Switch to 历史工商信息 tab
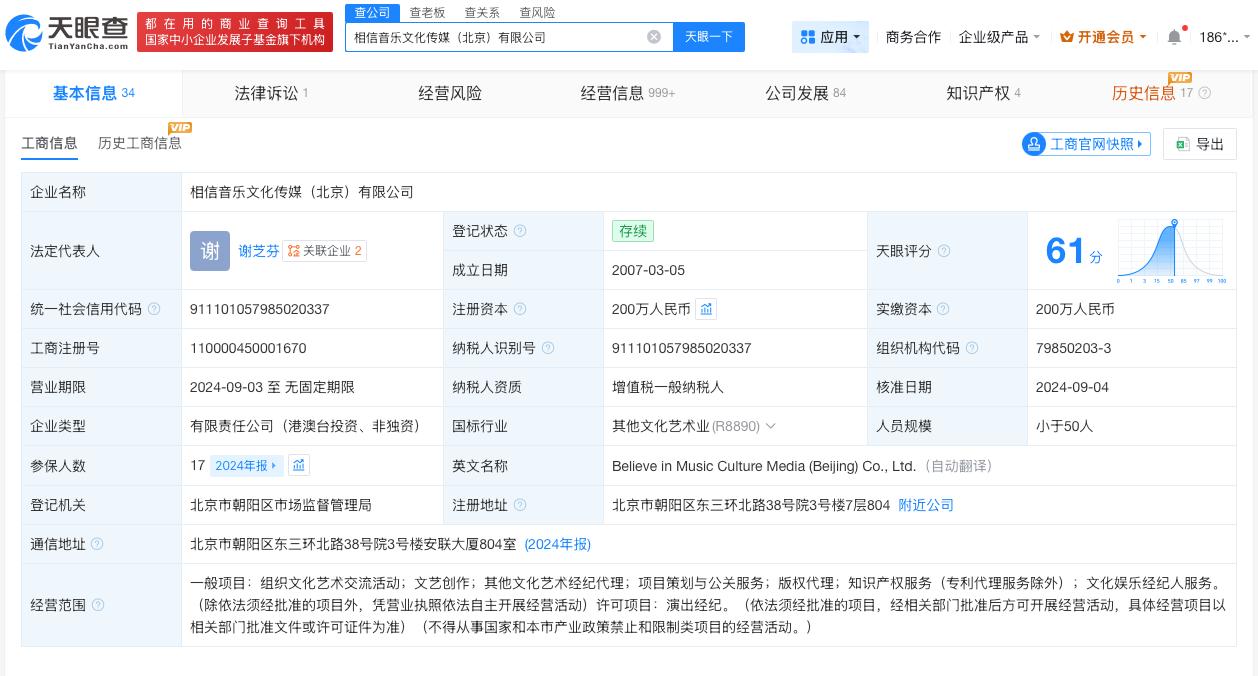The width and height of the screenshot is (1258, 676). [x=139, y=143]
